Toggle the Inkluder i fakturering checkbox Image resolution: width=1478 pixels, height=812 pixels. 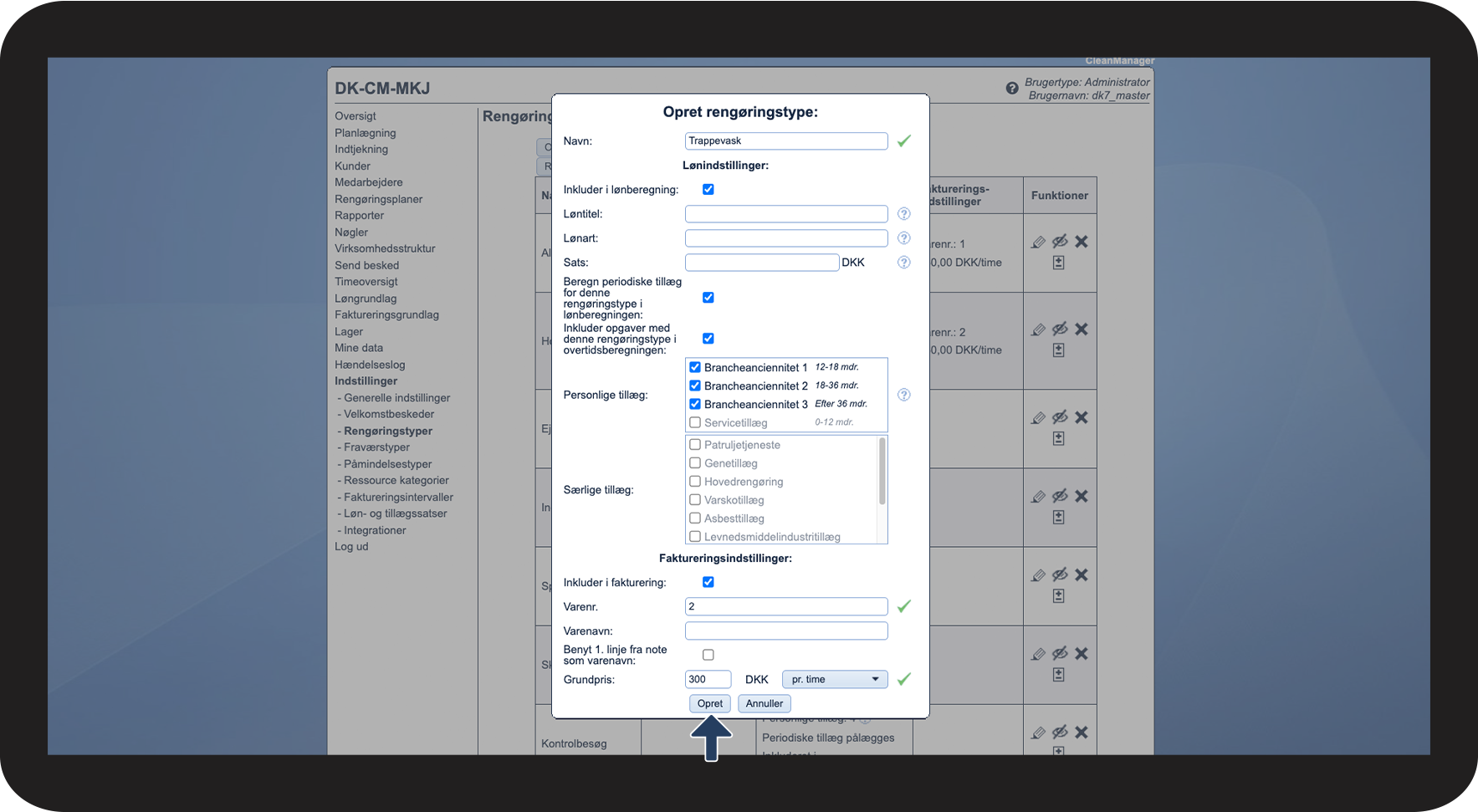pyautogui.click(x=708, y=582)
